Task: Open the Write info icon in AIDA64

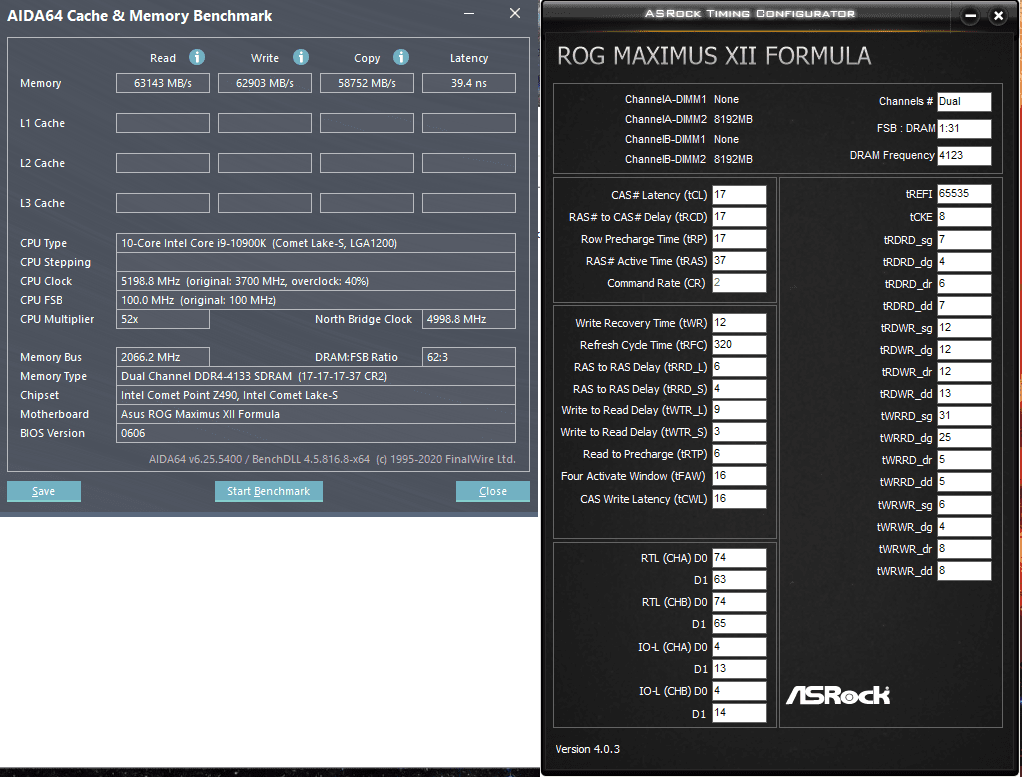Action: [300, 57]
